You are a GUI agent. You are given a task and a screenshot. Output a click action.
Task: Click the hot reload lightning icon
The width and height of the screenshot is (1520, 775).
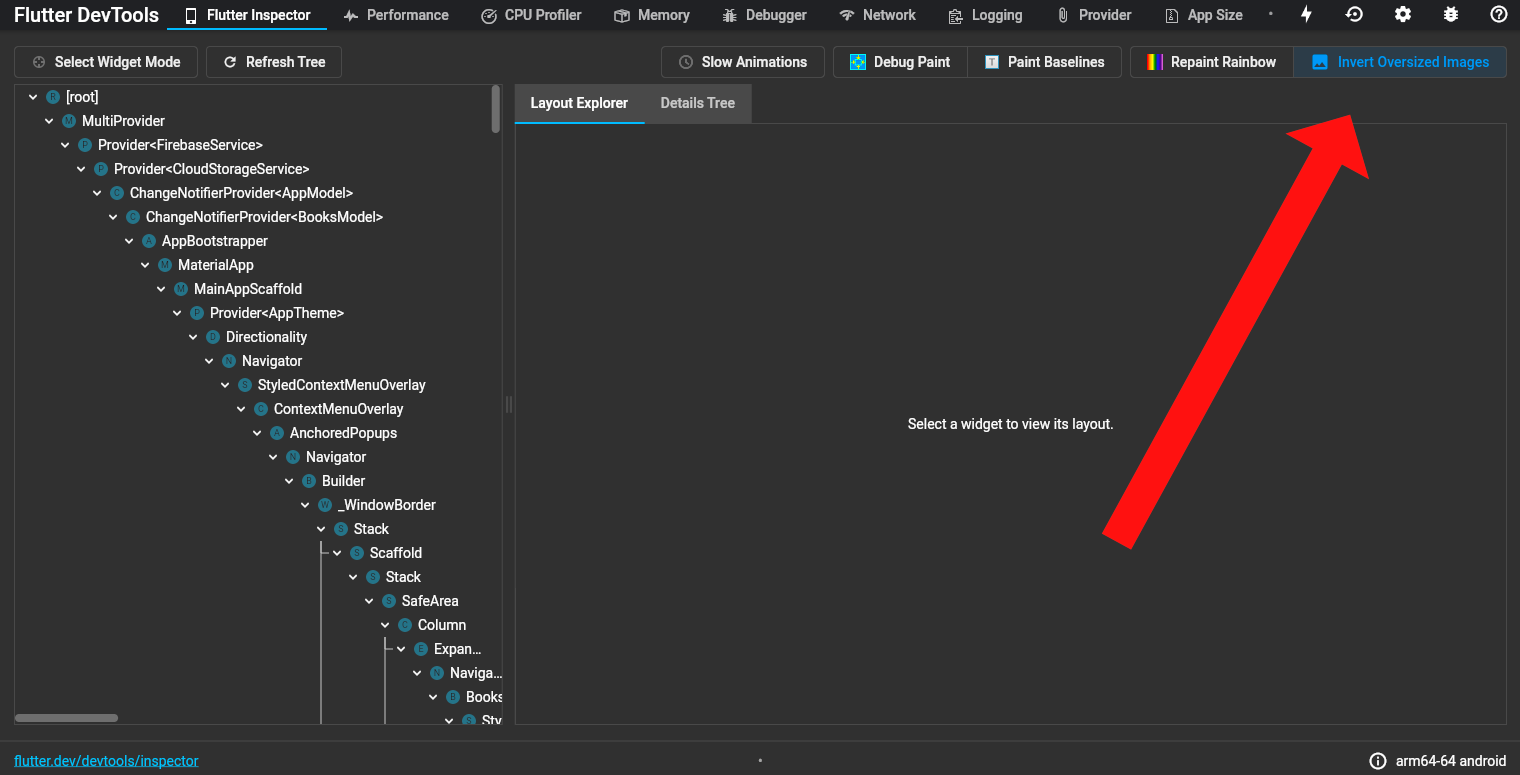point(1306,15)
